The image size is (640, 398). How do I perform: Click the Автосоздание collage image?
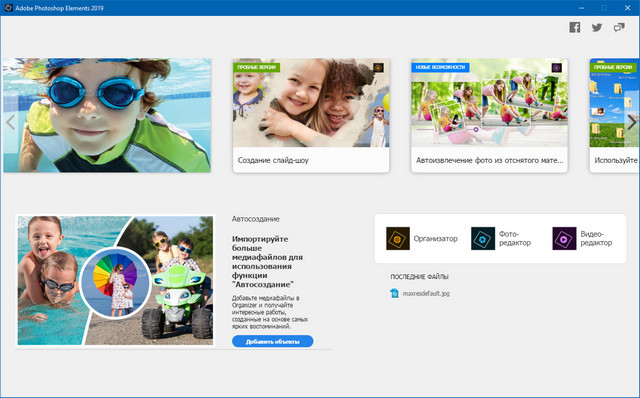pos(115,280)
